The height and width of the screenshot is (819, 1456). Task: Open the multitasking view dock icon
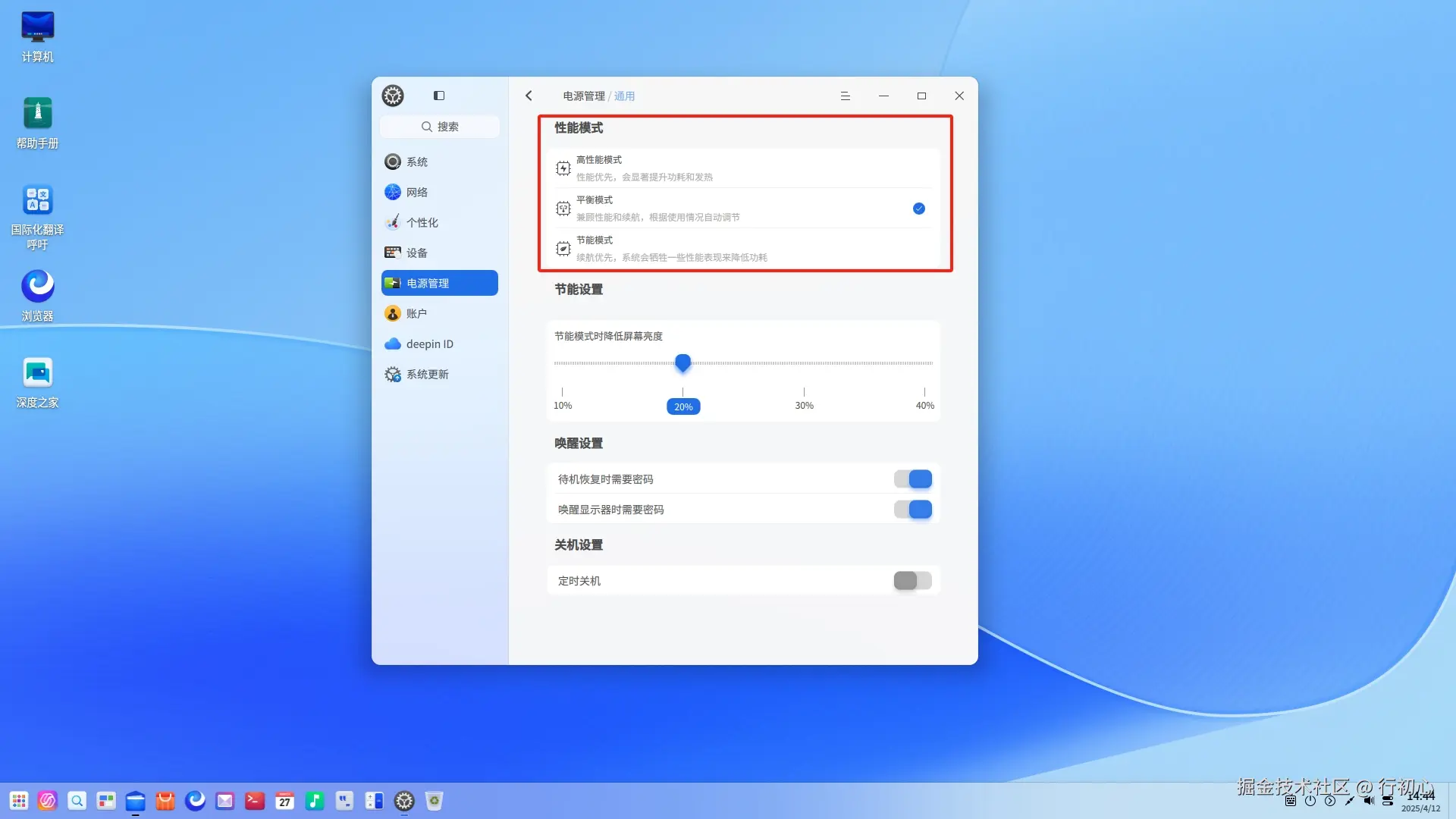pos(106,801)
